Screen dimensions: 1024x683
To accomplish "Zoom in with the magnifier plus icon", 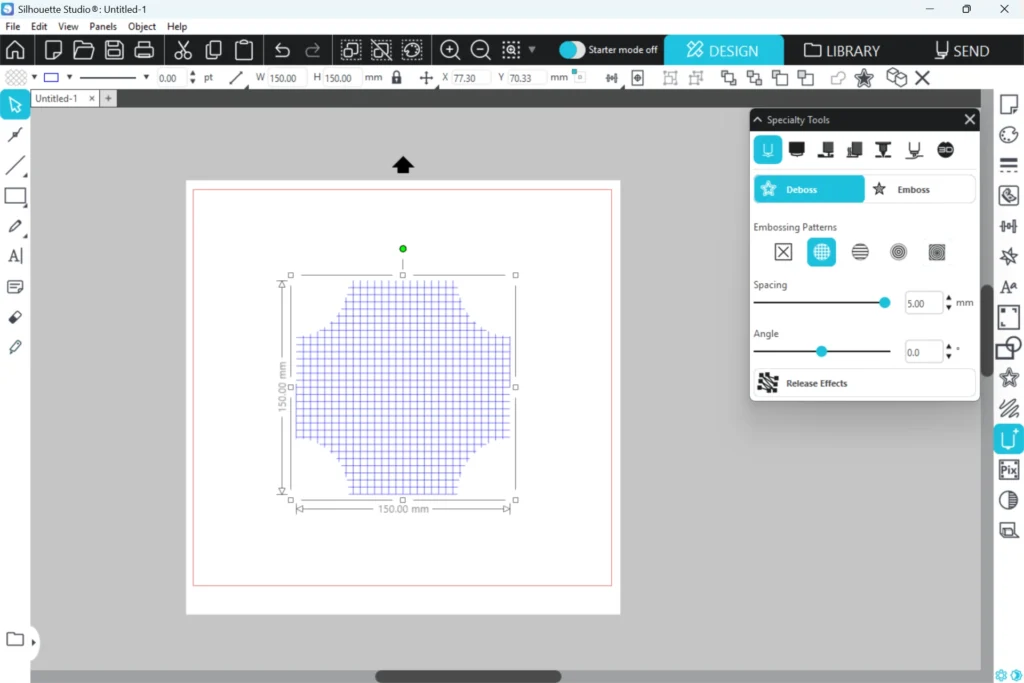I will pos(450,50).
